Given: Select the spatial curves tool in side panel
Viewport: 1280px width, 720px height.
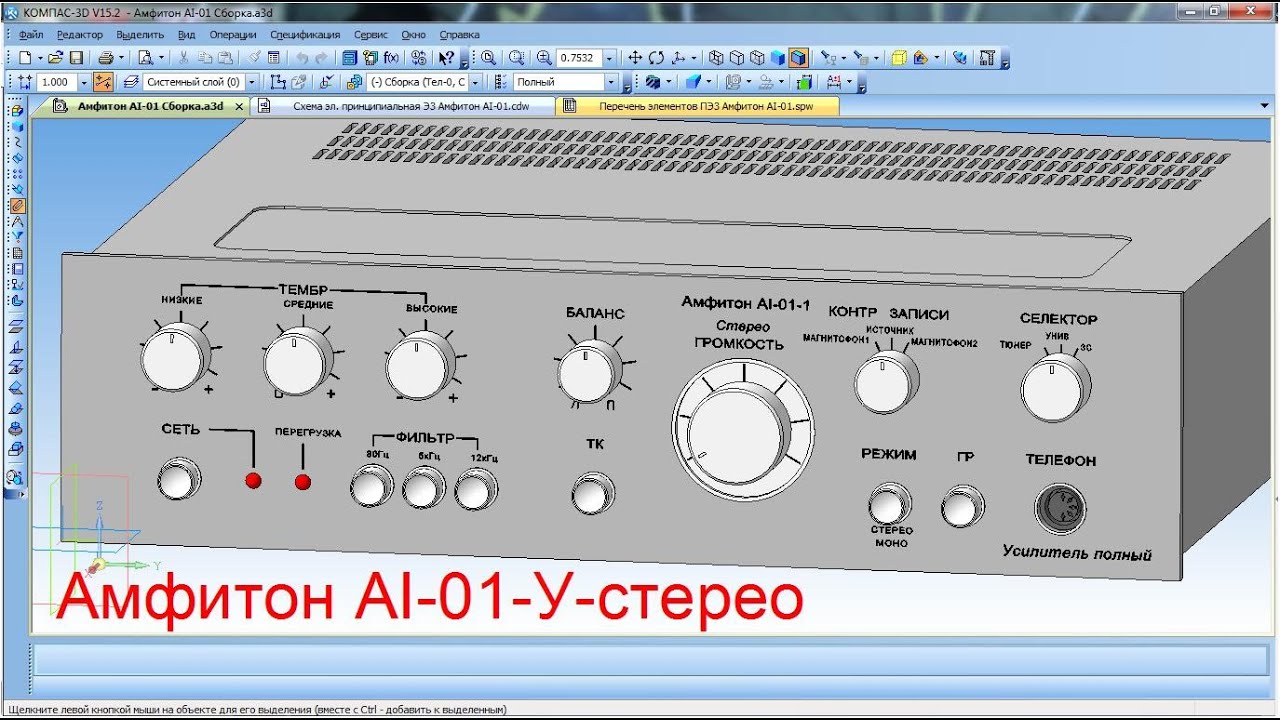Looking at the screenshot, I should (17, 141).
